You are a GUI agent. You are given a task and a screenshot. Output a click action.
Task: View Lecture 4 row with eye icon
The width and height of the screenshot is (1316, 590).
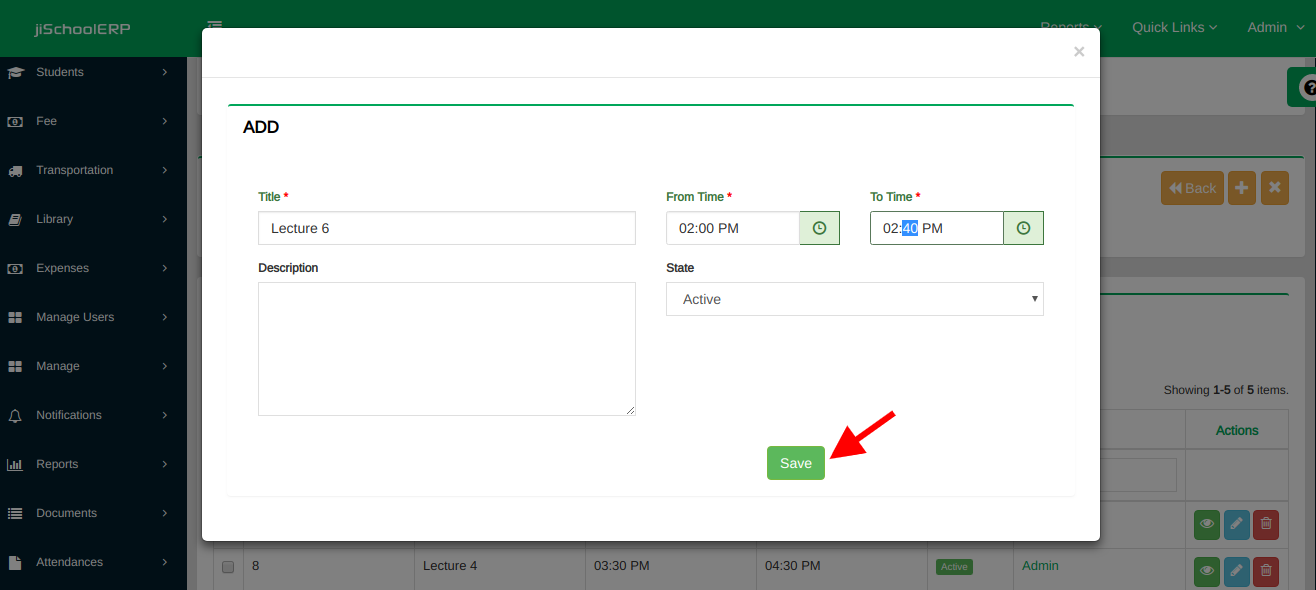tap(1207, 570)
